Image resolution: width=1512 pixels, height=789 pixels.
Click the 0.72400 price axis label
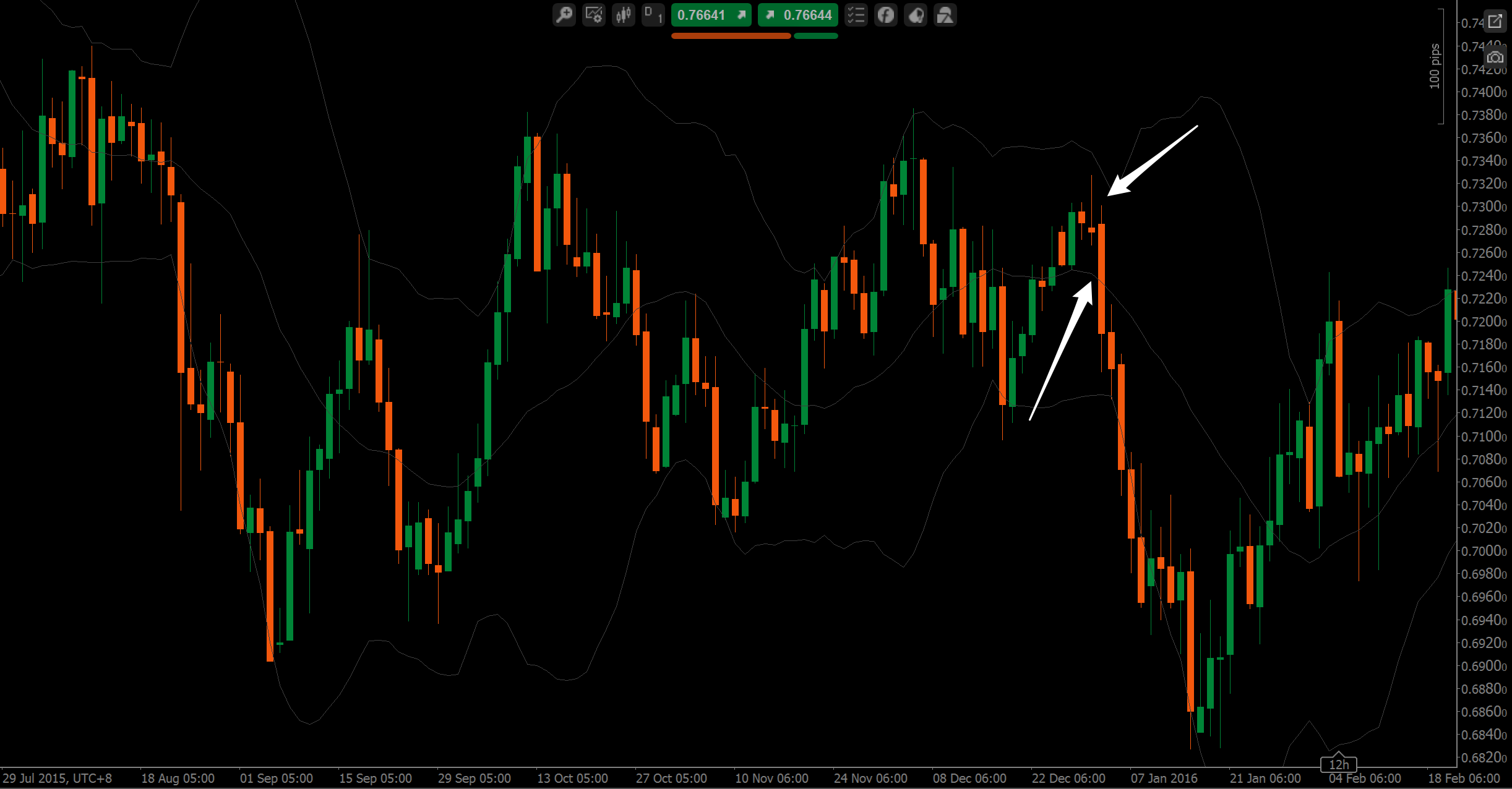1484,276
